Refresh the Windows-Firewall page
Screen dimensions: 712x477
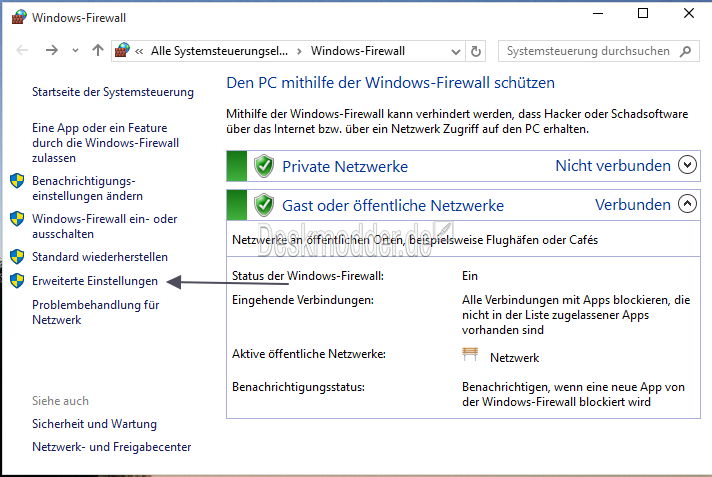(475, 51)
